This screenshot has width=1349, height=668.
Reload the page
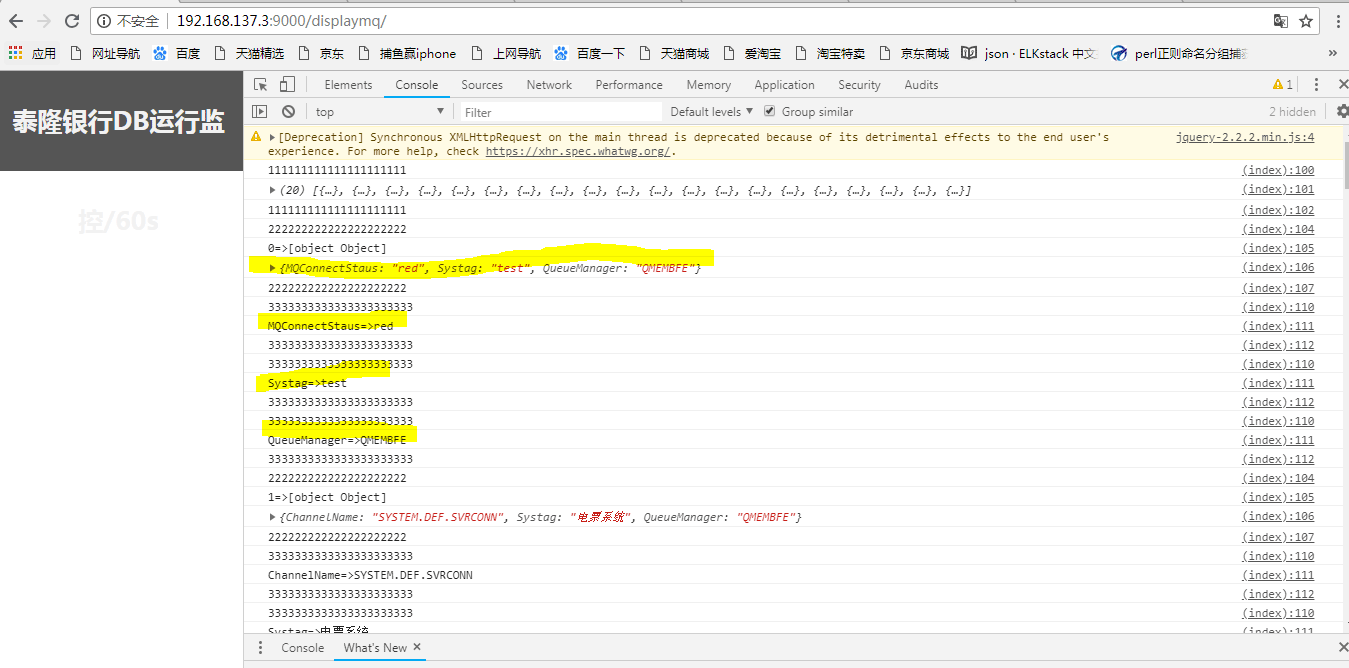72,21
